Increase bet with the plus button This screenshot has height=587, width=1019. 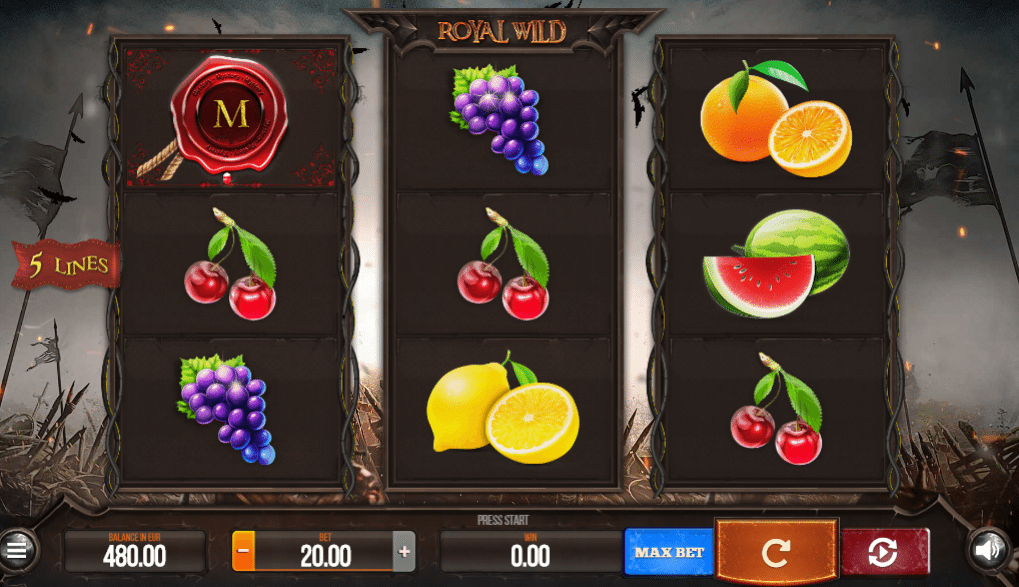point(404,551)
